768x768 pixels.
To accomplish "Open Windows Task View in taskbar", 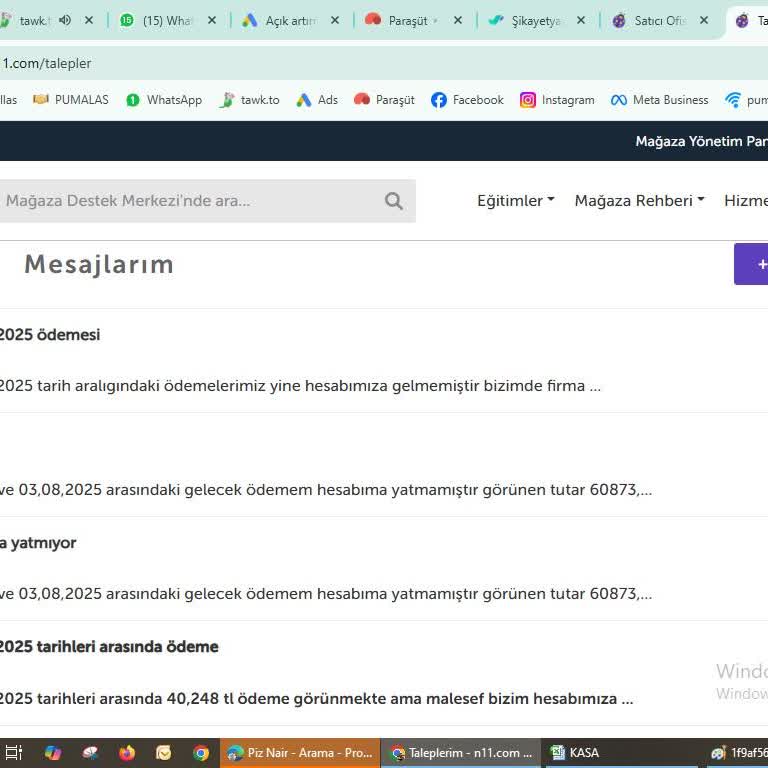I will (x=14, y=752).
